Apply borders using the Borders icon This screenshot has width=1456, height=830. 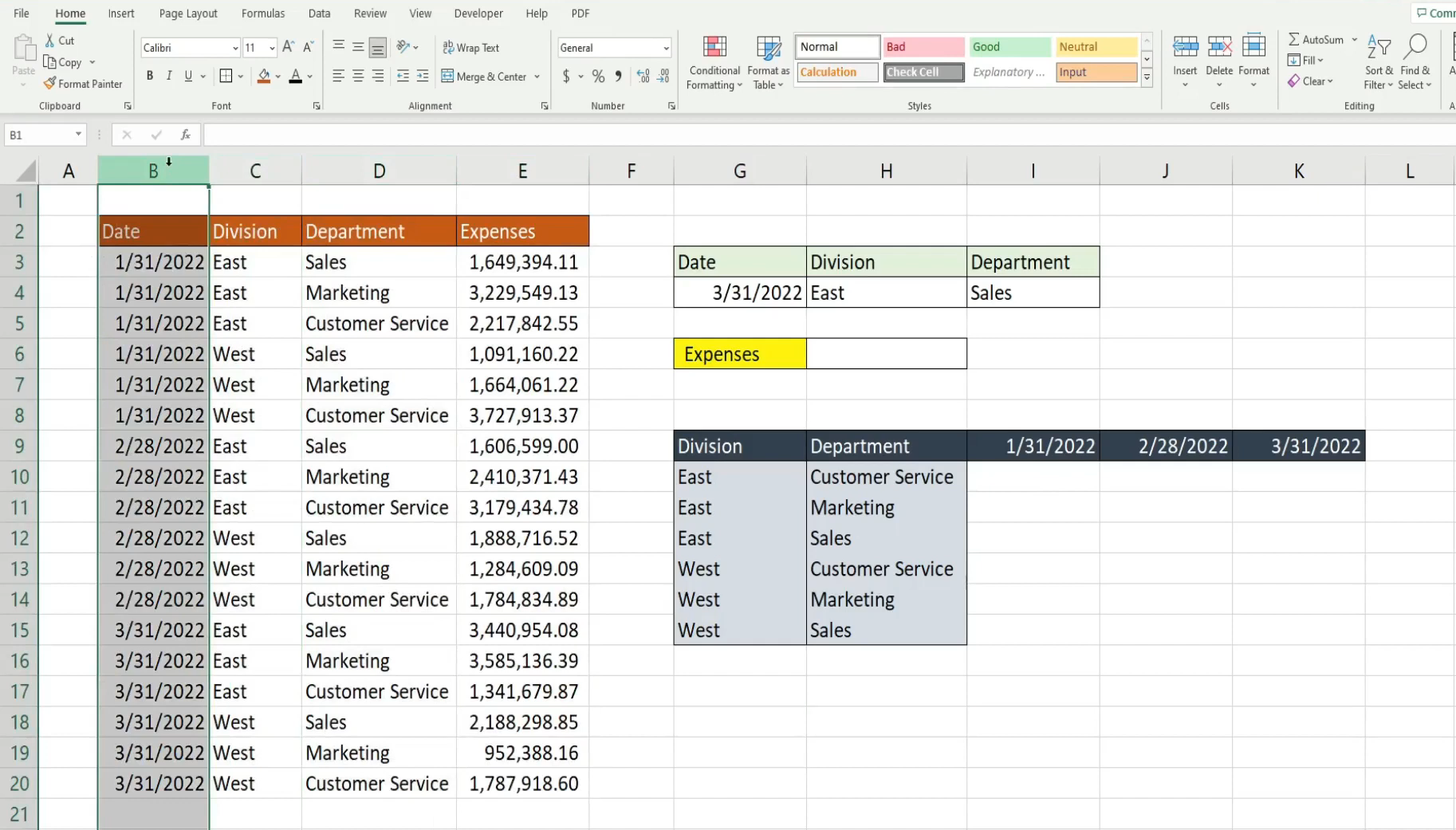[x=226, y=77]
